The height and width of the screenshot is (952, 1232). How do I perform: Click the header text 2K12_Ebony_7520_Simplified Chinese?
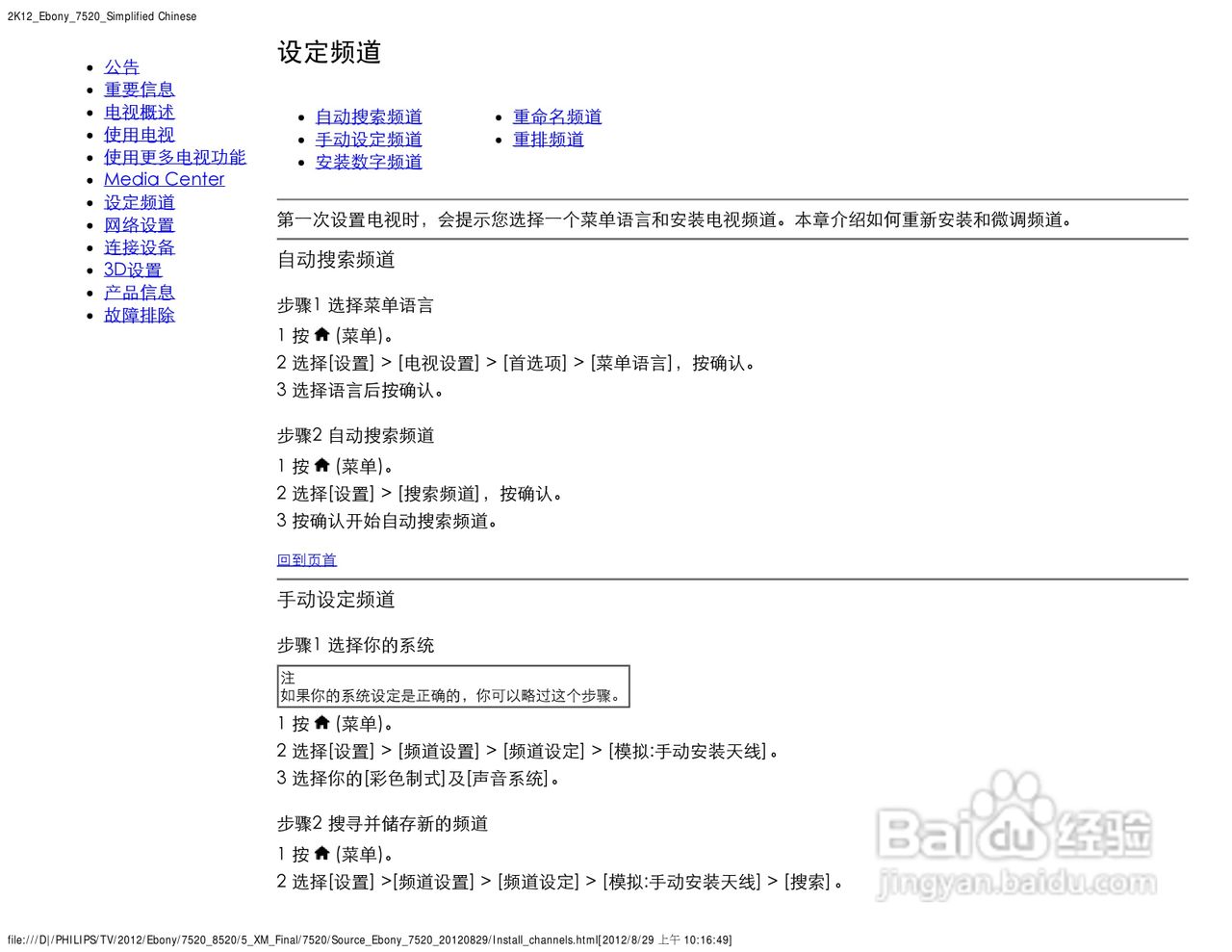(x=102, y=16)
